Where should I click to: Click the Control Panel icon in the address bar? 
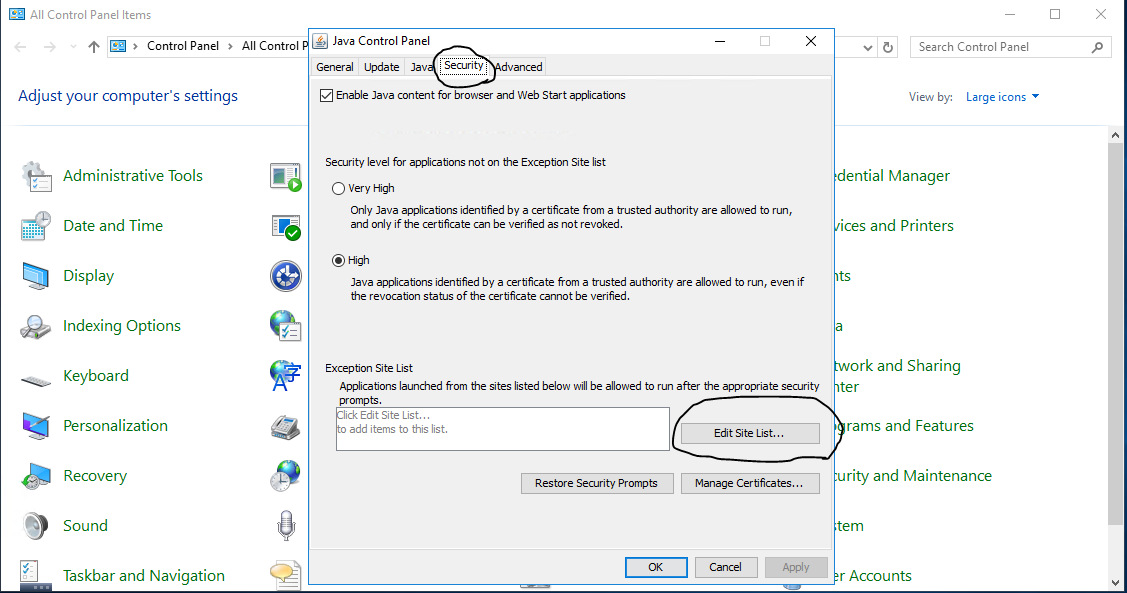118,46
